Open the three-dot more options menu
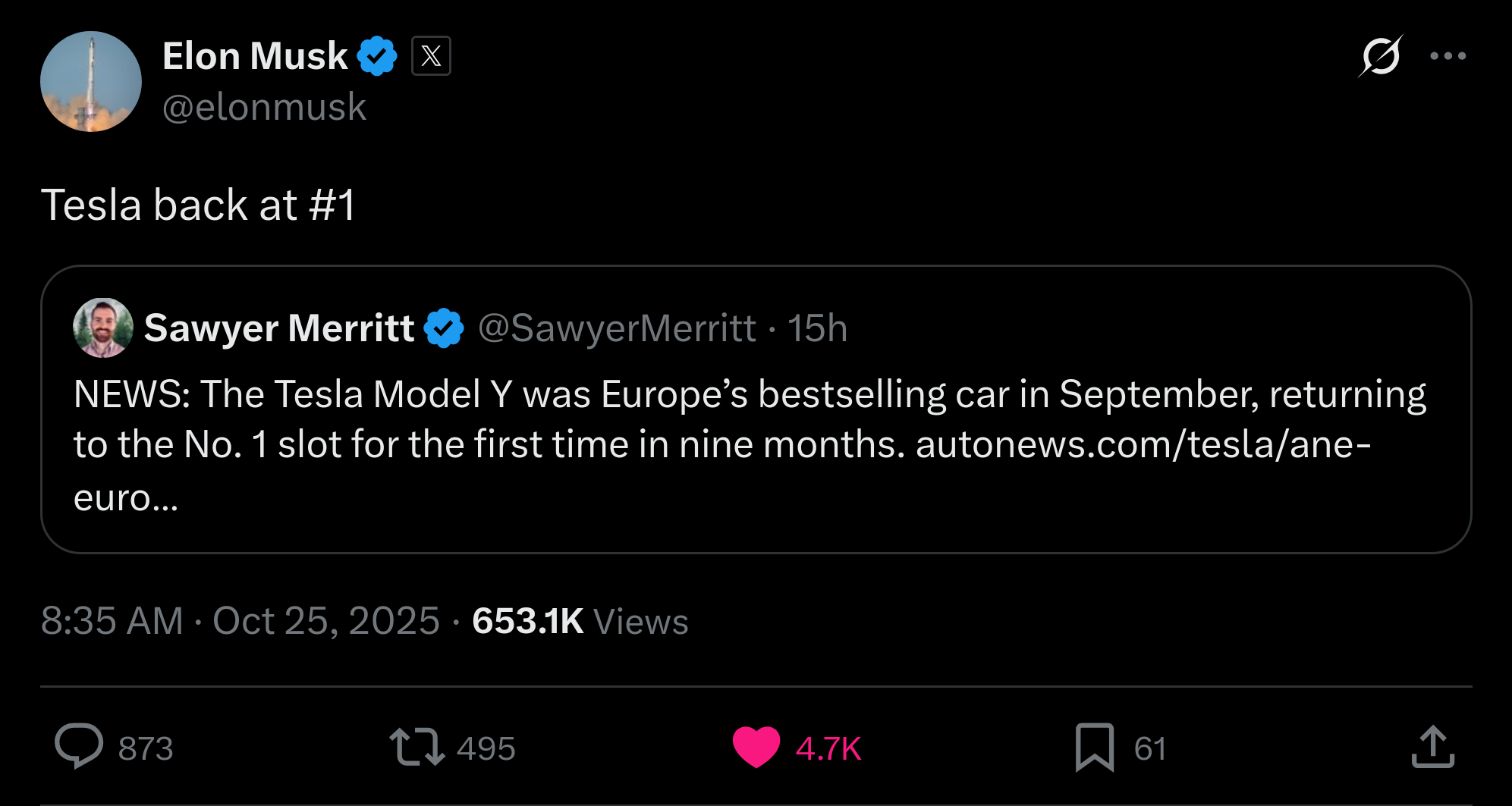Viewport: 1512px width, 806px height. tap(1448, 56)
